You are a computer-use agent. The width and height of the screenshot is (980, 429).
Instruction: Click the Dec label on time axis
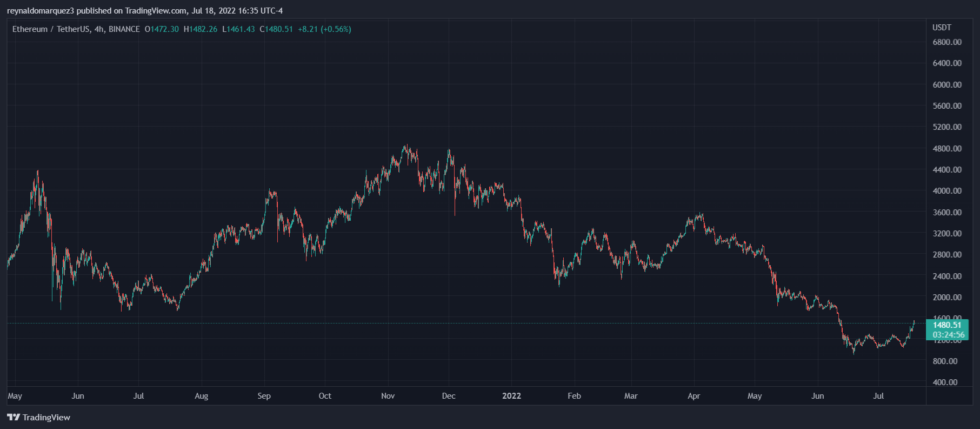click(449, 395)
